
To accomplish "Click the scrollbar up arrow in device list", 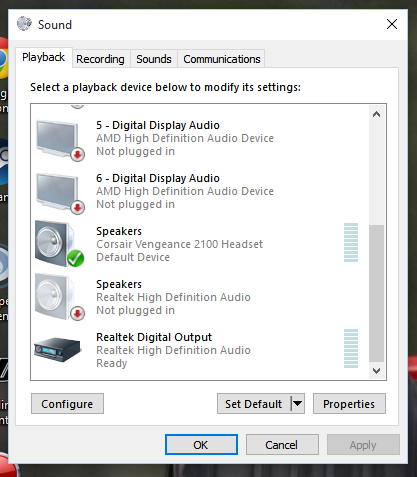I will tap(377, 114).
